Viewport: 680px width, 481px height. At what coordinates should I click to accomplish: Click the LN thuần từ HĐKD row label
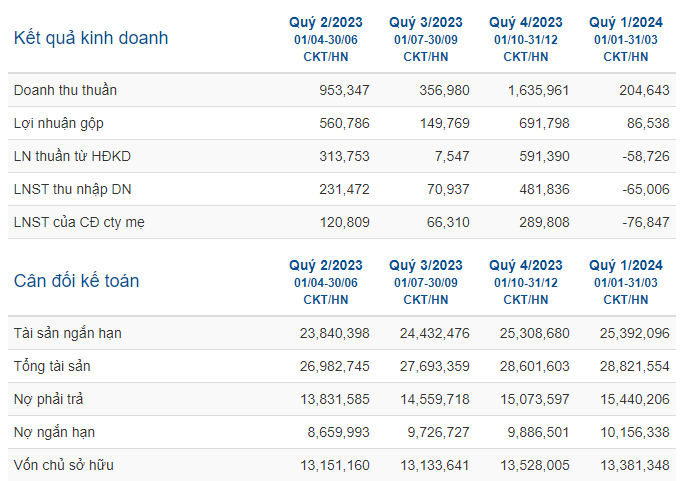(72, 156)
